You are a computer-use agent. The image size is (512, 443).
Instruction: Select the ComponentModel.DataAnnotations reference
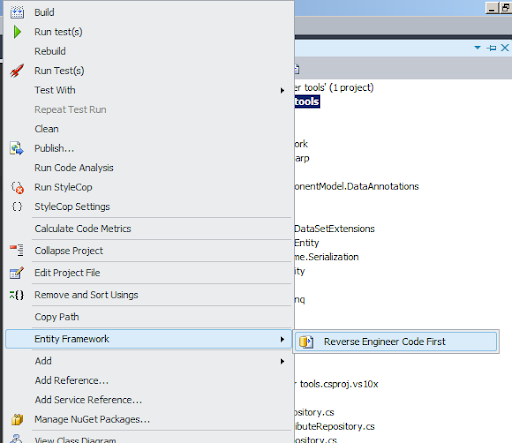tap(357, 186)
